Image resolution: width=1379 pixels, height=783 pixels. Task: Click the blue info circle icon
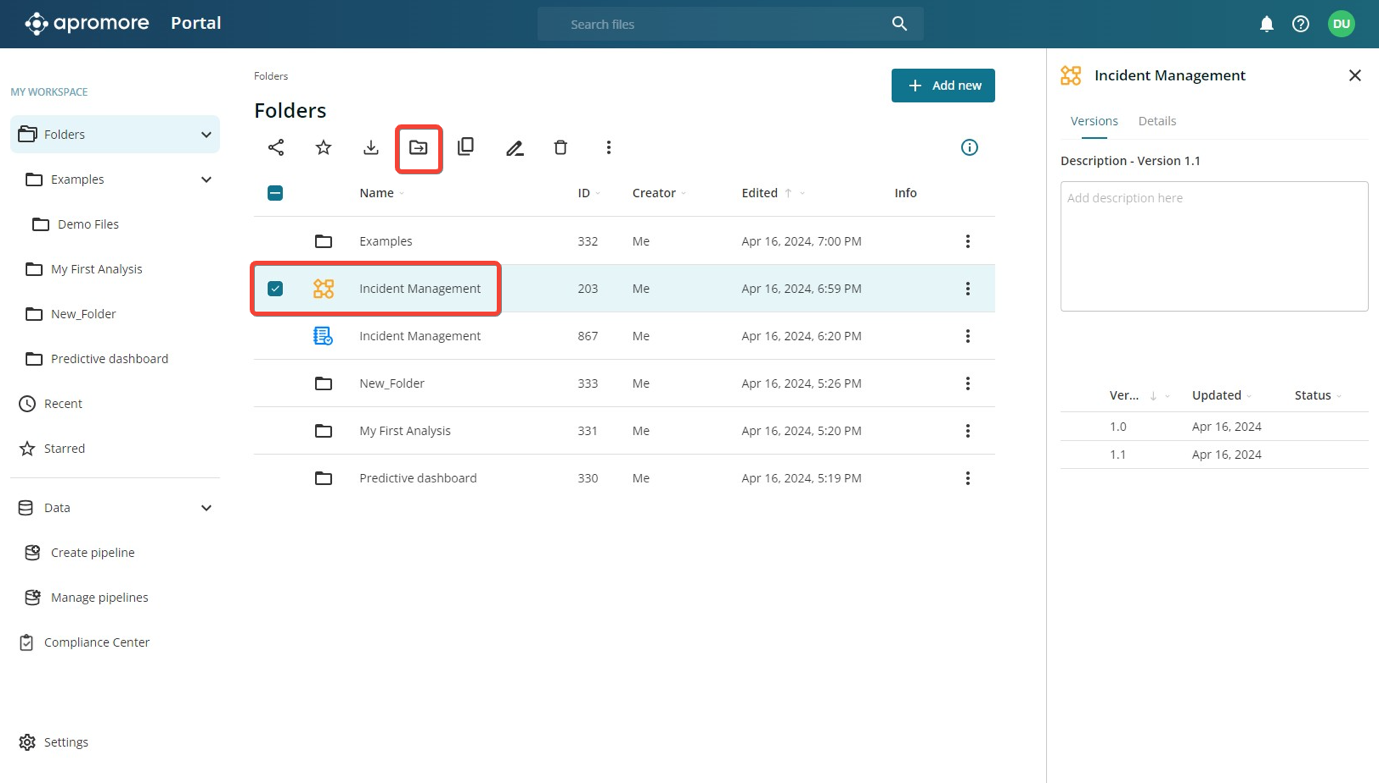[x=969, y=148]
